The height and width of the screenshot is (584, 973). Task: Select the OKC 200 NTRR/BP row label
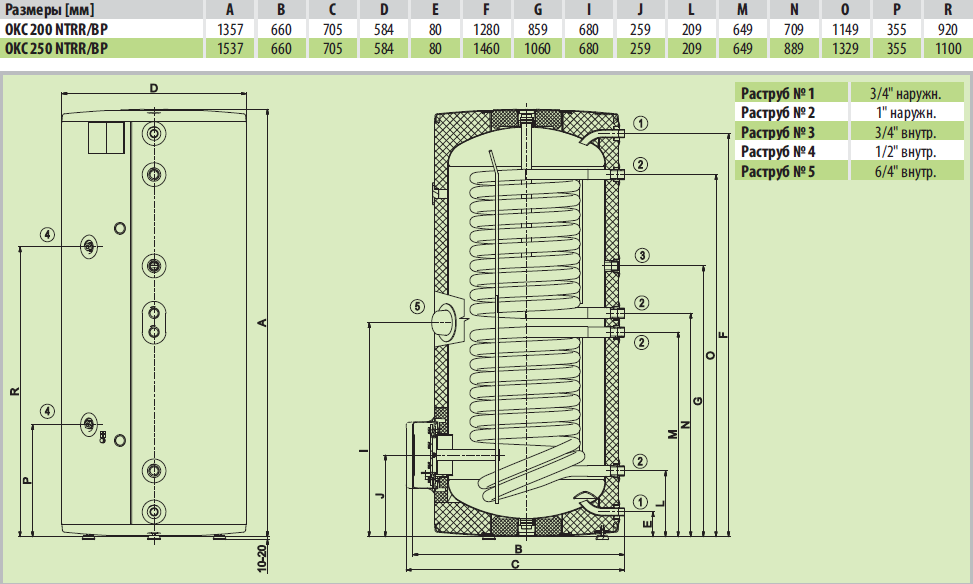point(57,29)
